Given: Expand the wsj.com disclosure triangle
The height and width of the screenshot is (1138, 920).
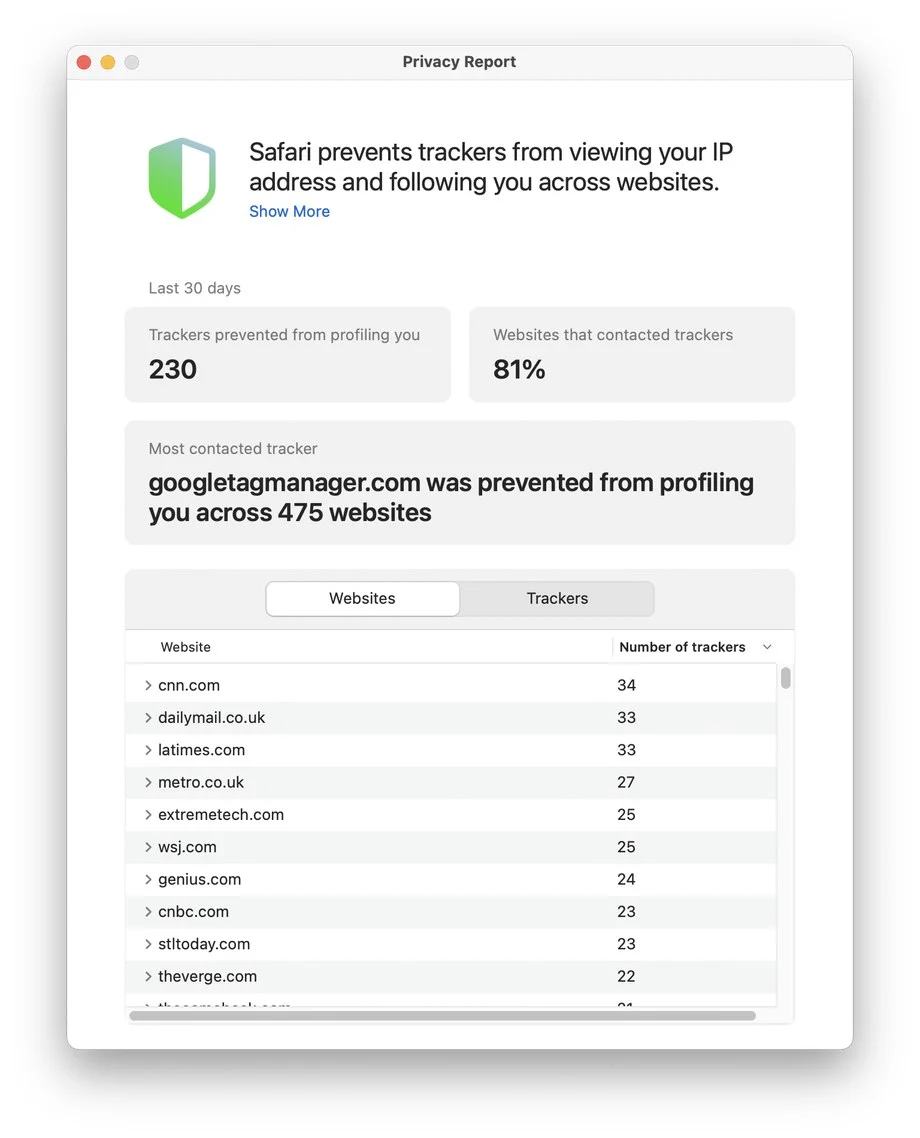Looking at the screenshot, I should tap(148, 847).
